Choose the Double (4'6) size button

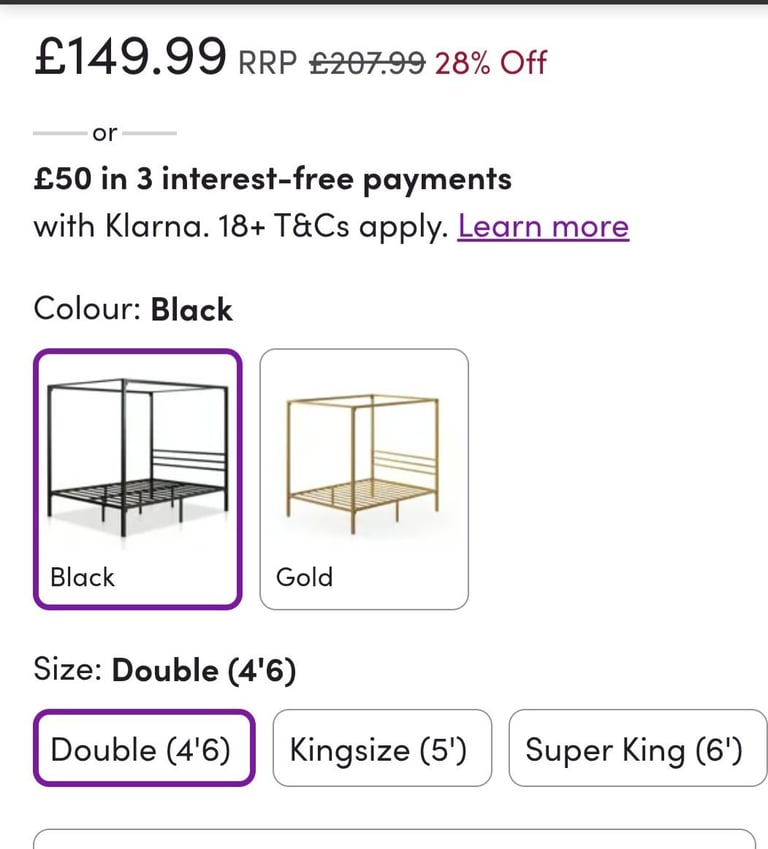coord(144,748)
